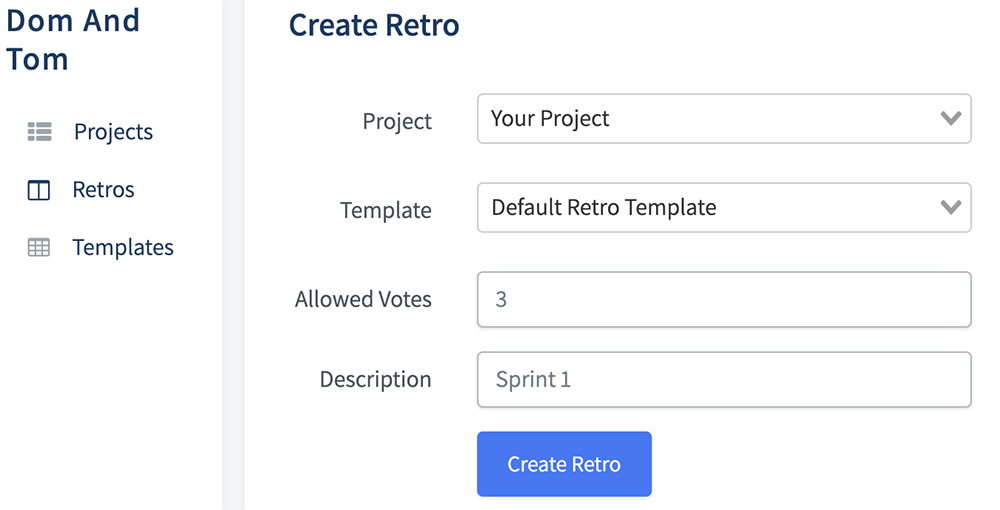This screenshot has width=1000, height=510.
Task: Click the Projects list icon in sidebar
Action: (x=39, y=131)
